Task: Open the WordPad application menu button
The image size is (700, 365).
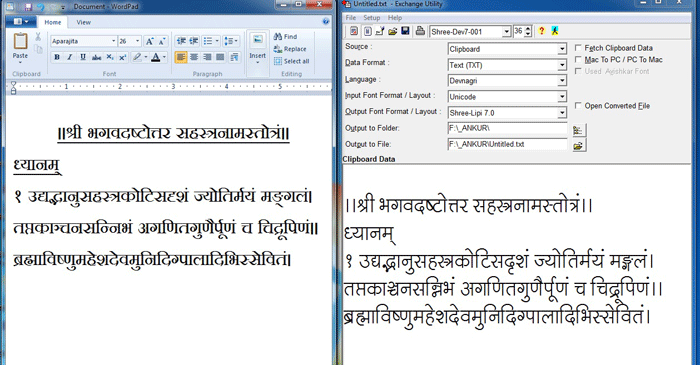Action: click(21, 21)
